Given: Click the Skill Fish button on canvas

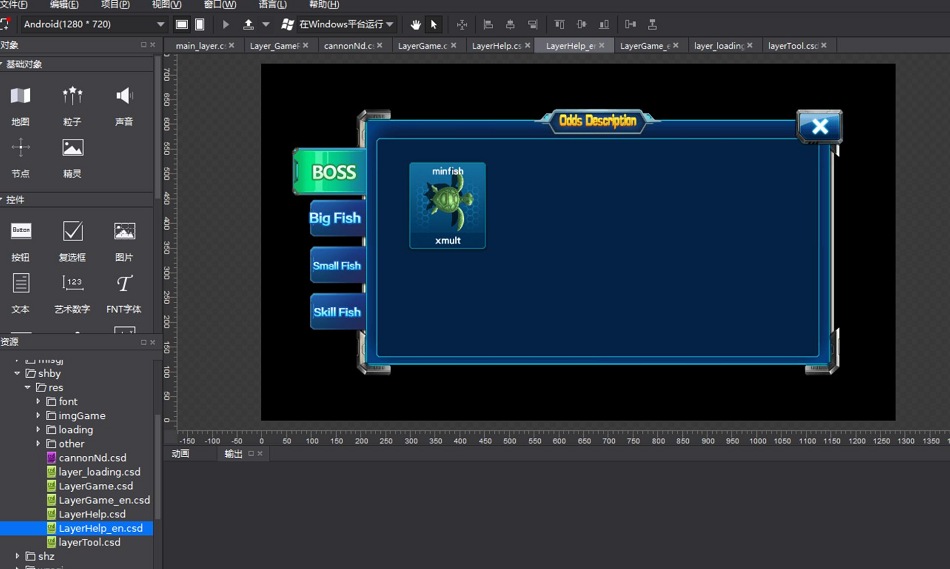Looking at the screenshot, I should pyautogui.click(x=337, y=311).
